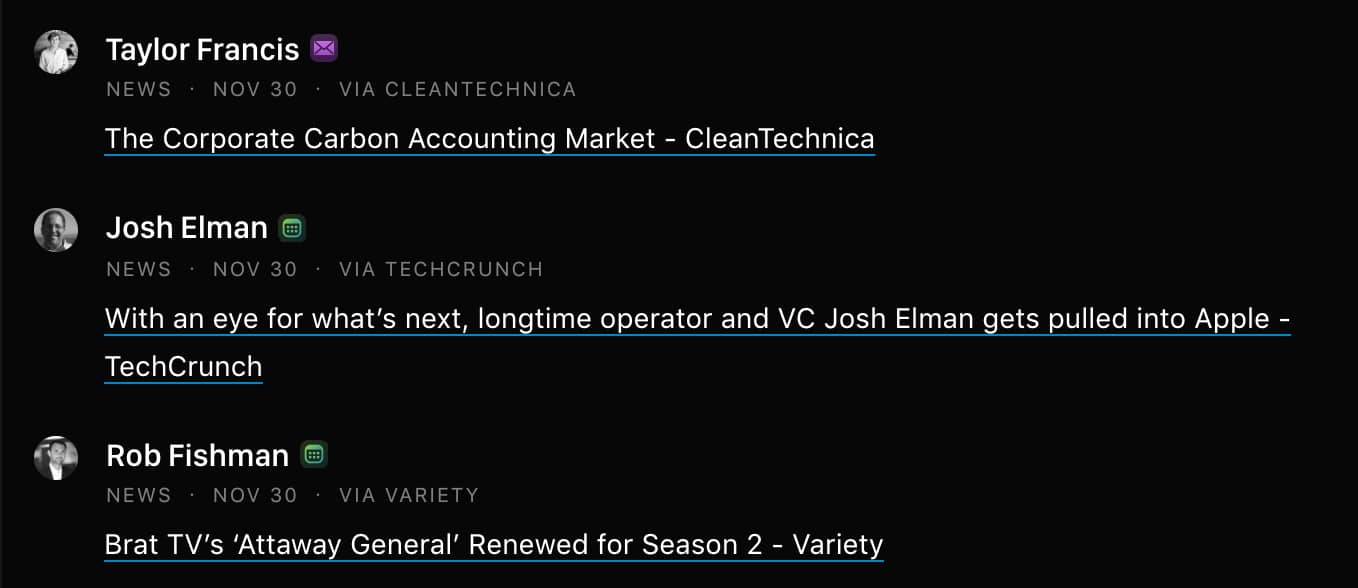
Task: Click the purple mail icon beside Taylor Francis
Action: 323,48
